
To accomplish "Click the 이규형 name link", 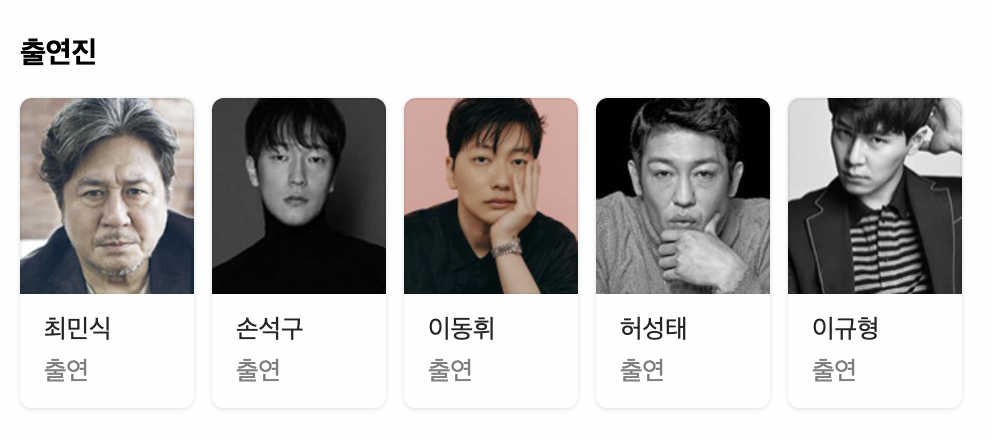I will pos(846,328).
